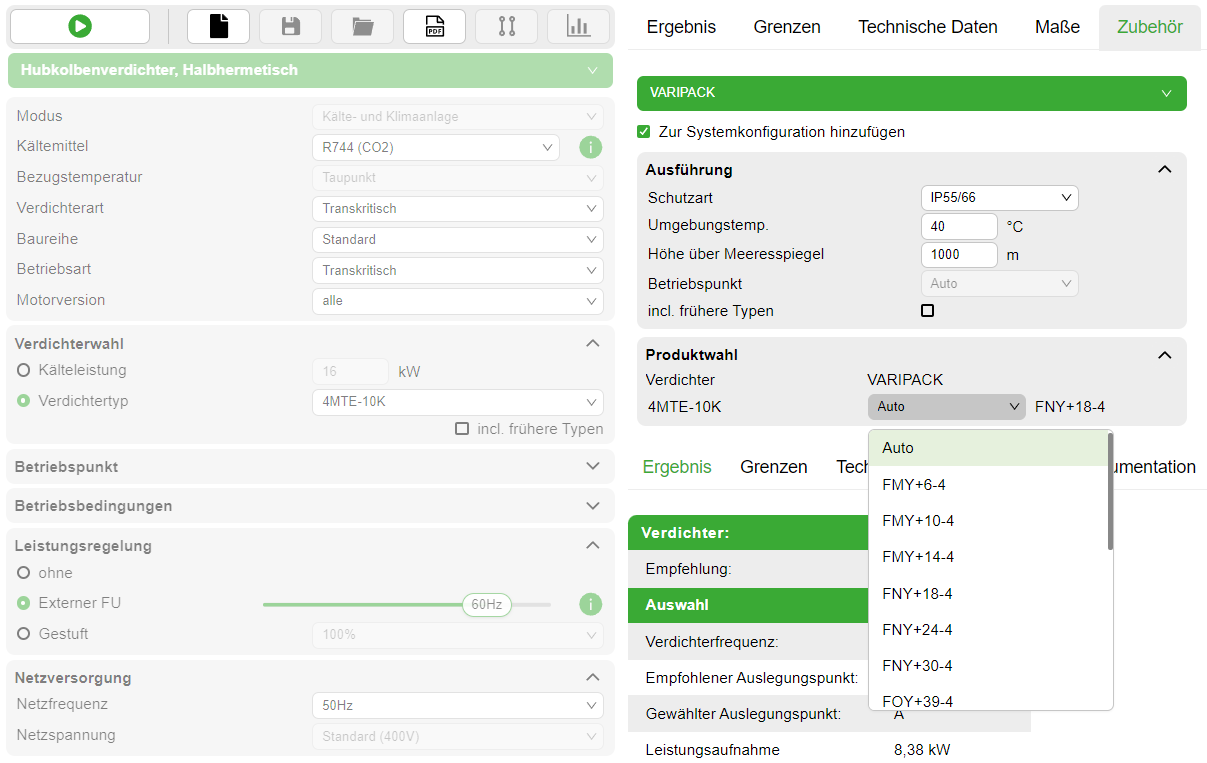This screenshot has width=1207, height=763.
Task: Create a new project via the document icon
Action: (x=218, y=26)
